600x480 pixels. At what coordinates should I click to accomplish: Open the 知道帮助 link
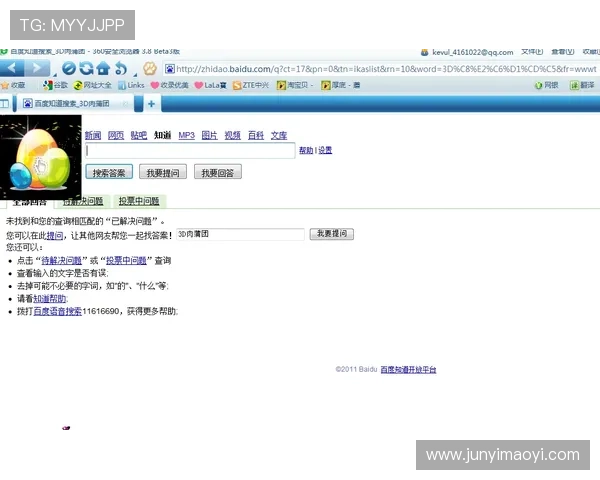tap(50, 299)
